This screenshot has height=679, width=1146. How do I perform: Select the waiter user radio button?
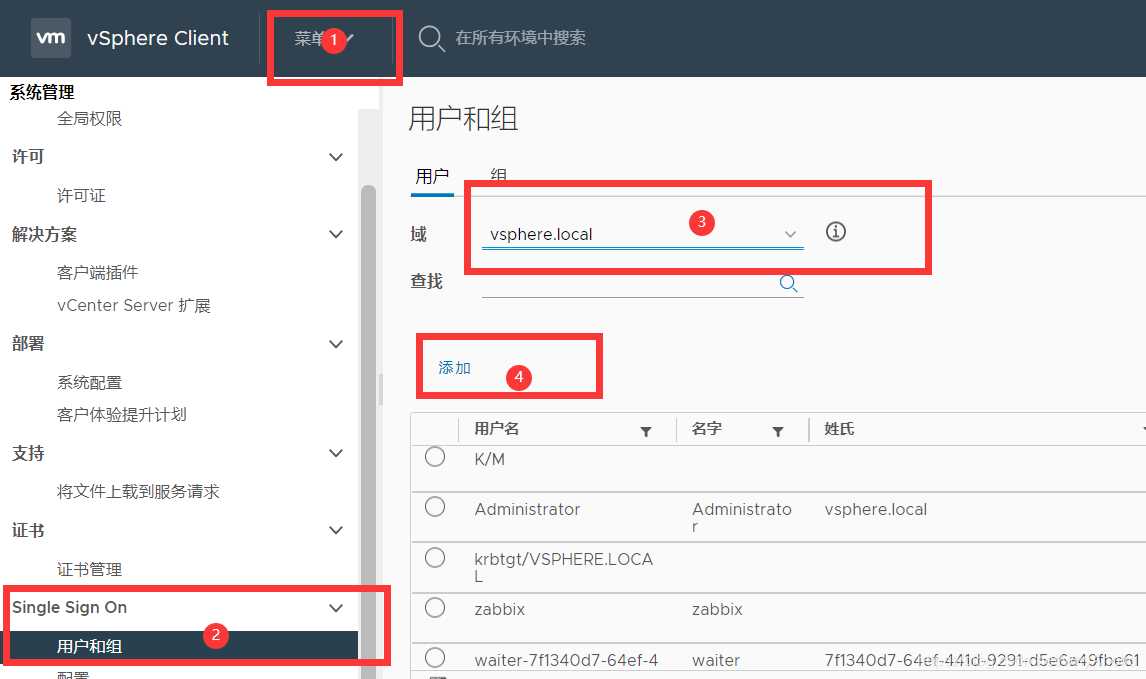[435, 657]
